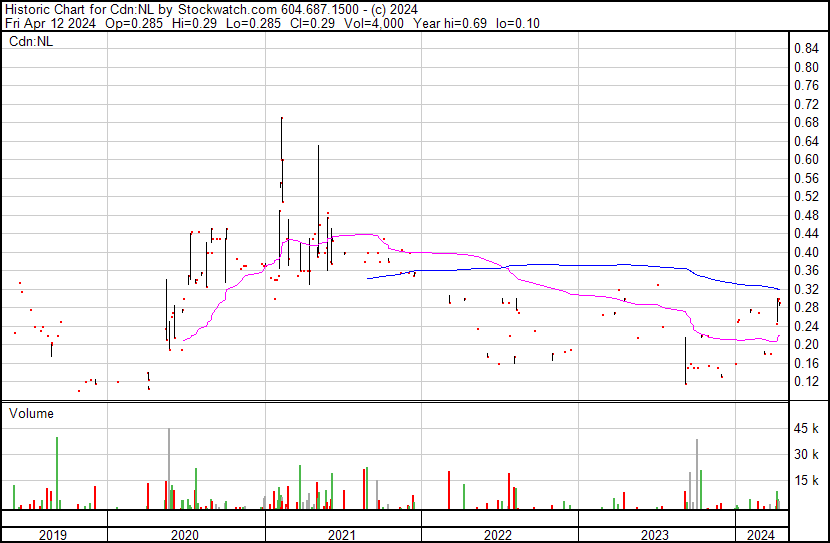The height and width of the screenshot is (543, 830).
Task: Click the 0.64 price axis label
Action: coord(806,141)
